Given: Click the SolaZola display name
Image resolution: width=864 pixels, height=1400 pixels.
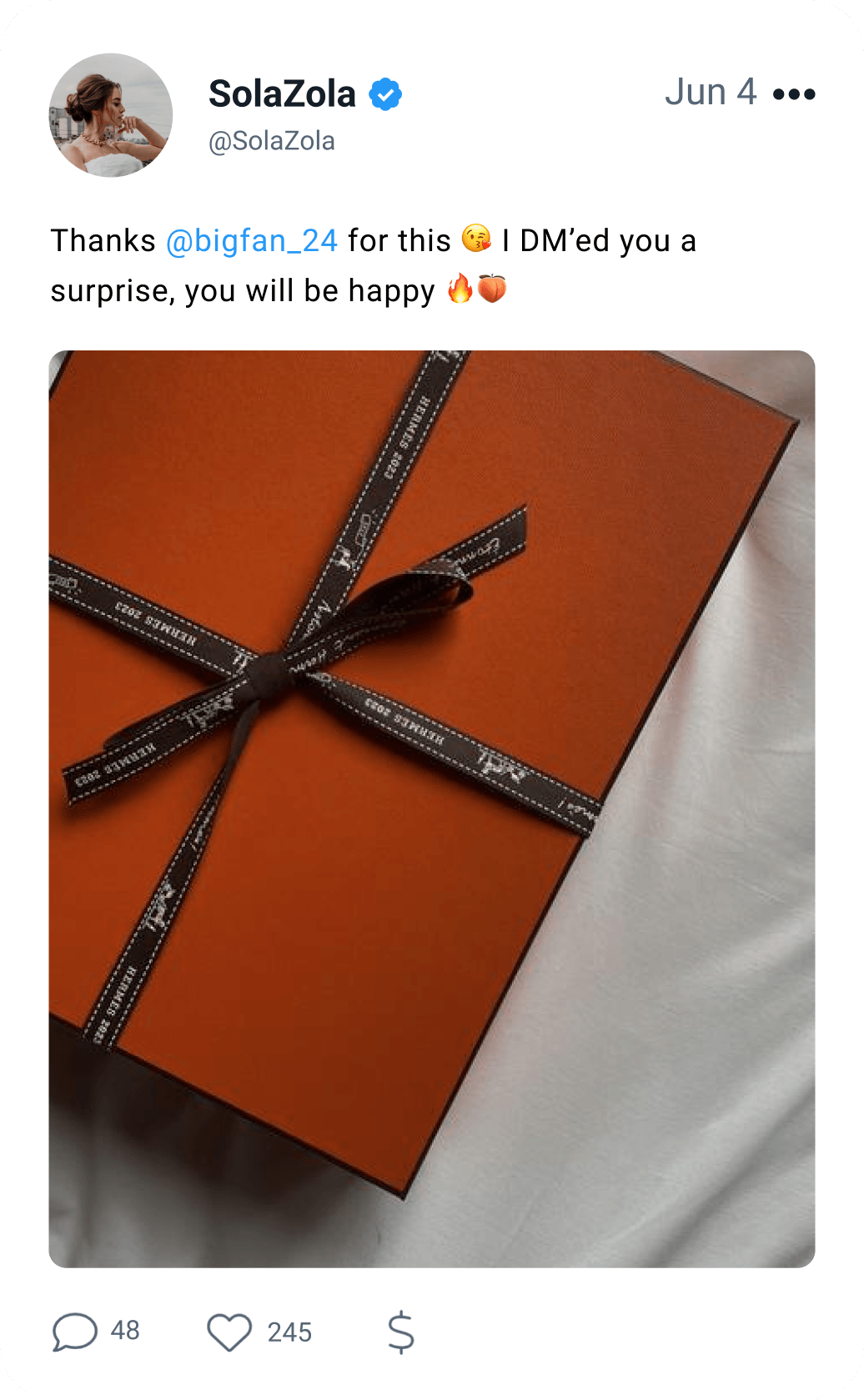Looking at the screenshot, I should tap(282, 94).
